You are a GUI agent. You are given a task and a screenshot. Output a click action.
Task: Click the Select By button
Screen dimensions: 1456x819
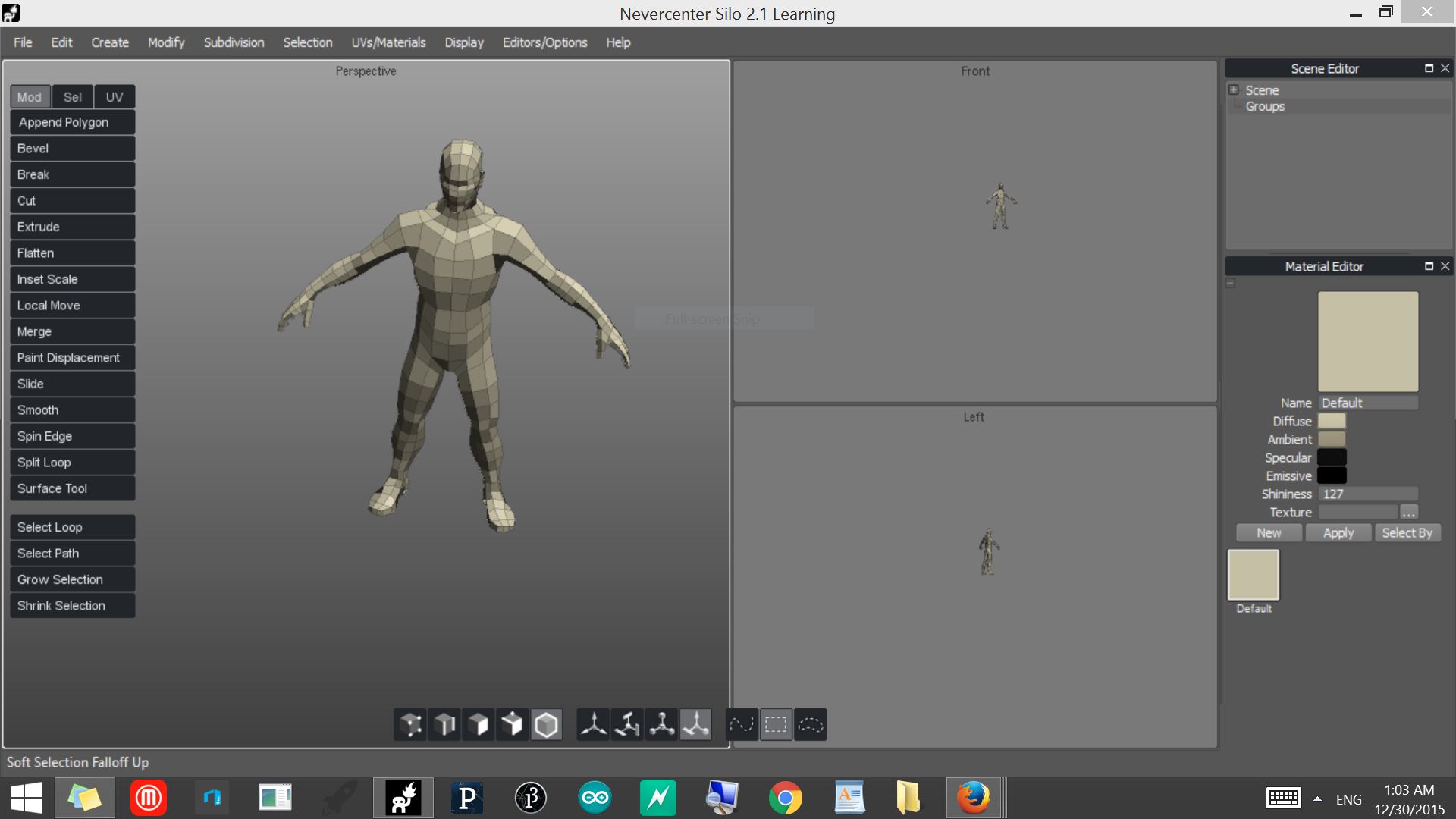click(1407, 533)
